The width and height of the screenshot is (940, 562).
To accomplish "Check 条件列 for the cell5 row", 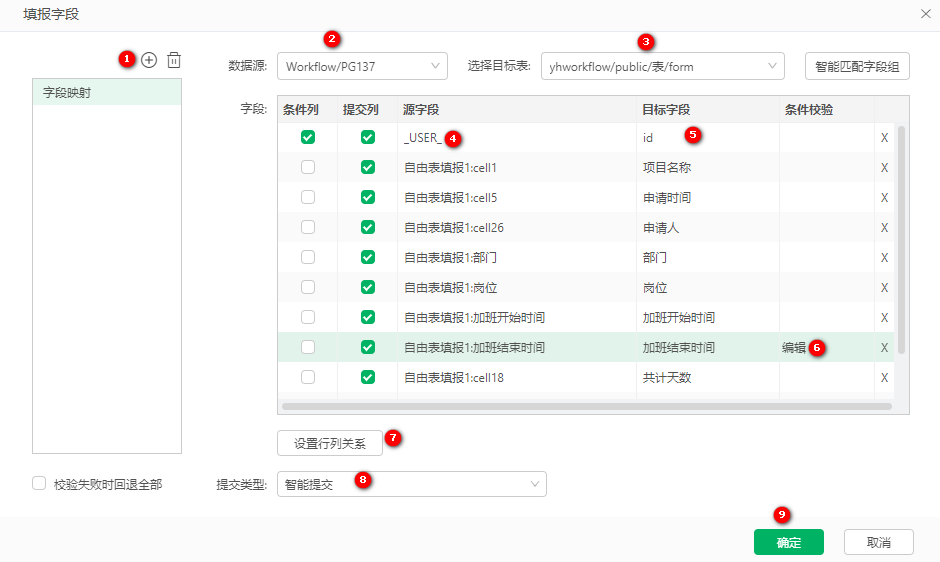I will [x=308, y=197].
